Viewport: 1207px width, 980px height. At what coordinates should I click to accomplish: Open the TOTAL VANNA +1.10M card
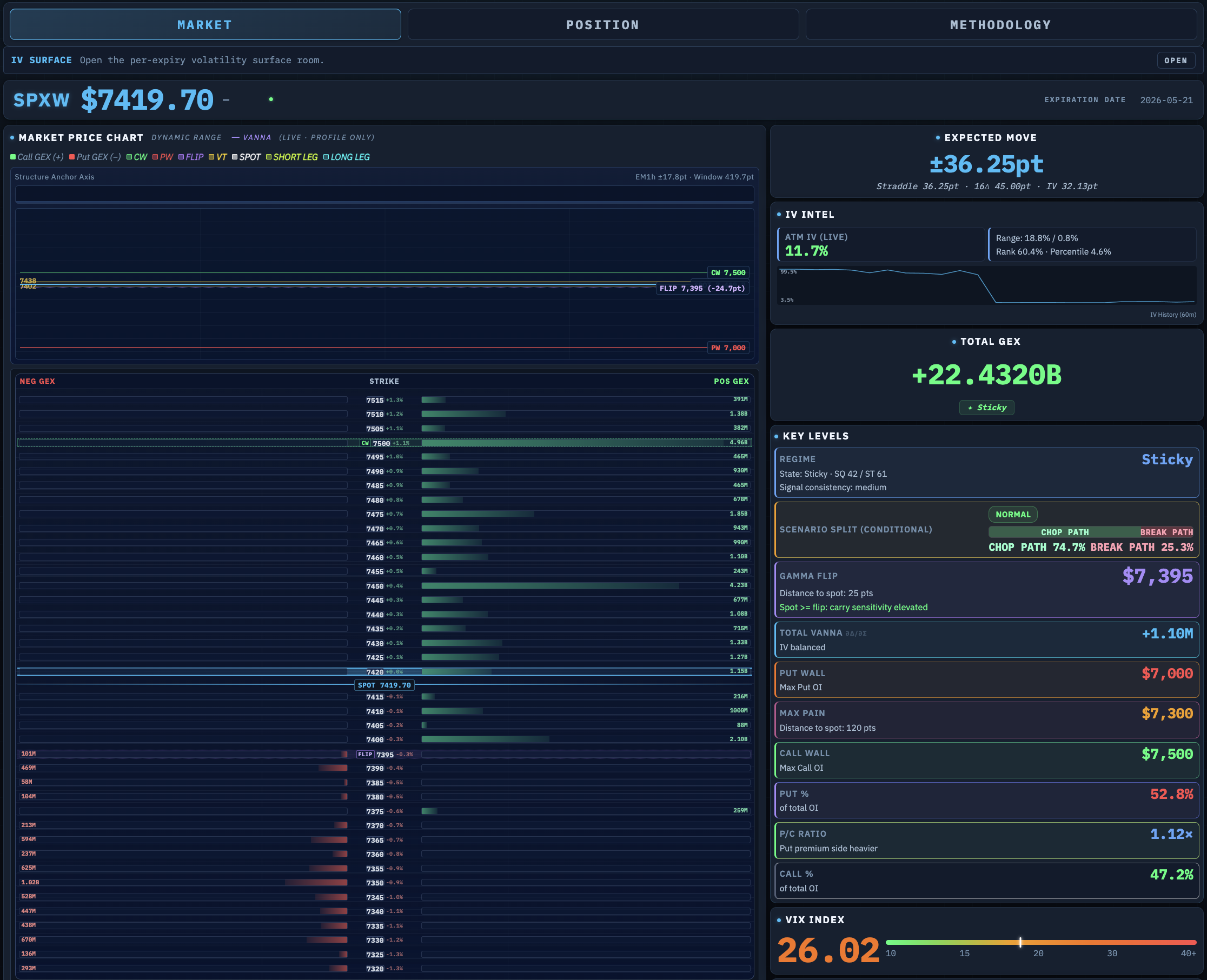[986, 639]
